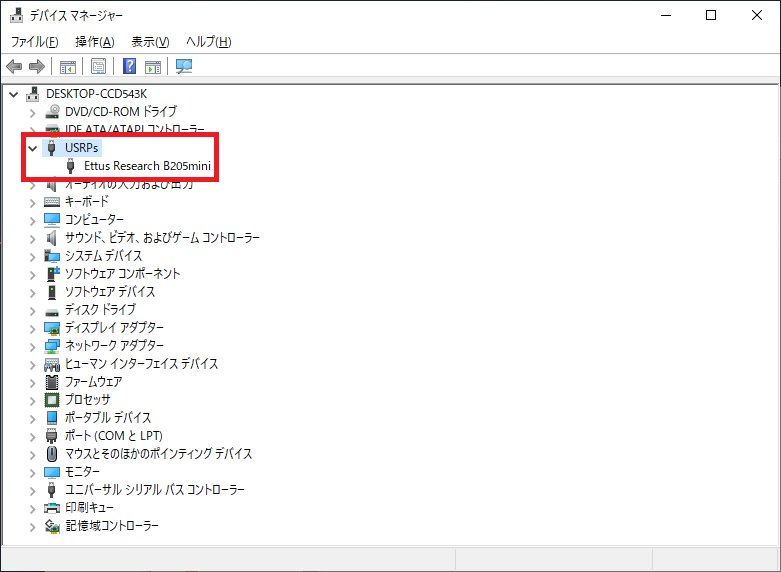Select the ネットワーク アダプター tree item

[114, 346]
